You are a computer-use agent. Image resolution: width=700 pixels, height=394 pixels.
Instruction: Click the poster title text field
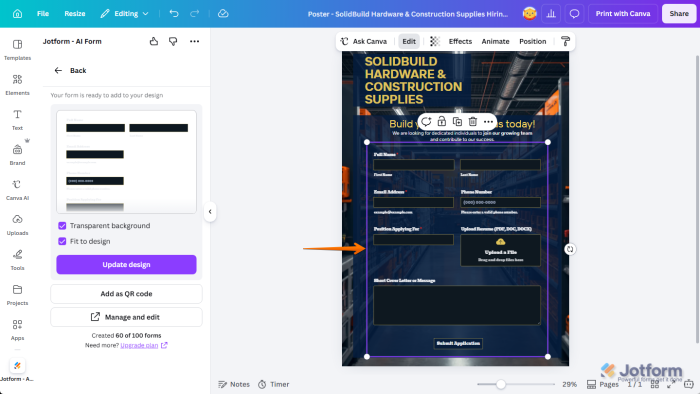(408, 14)
